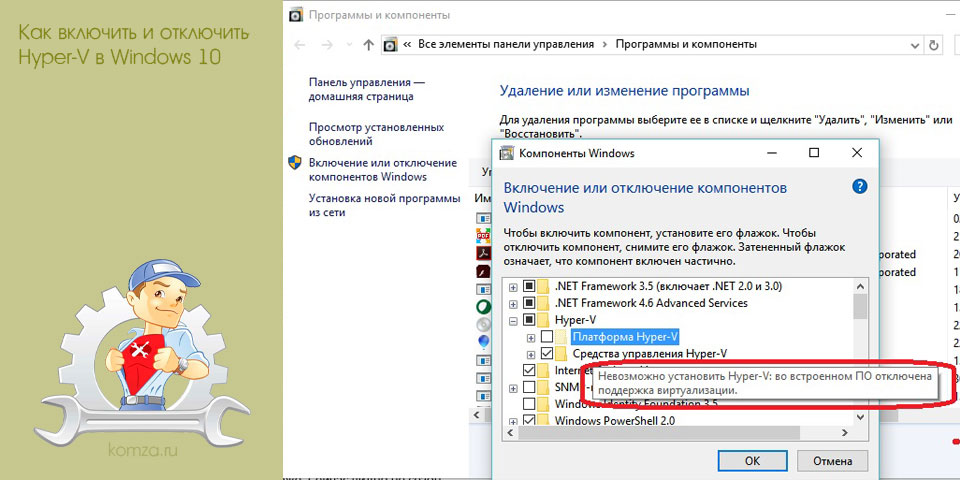
Task: Open Просмотр установленных обновлений link
Action: [x=376, y=134]
